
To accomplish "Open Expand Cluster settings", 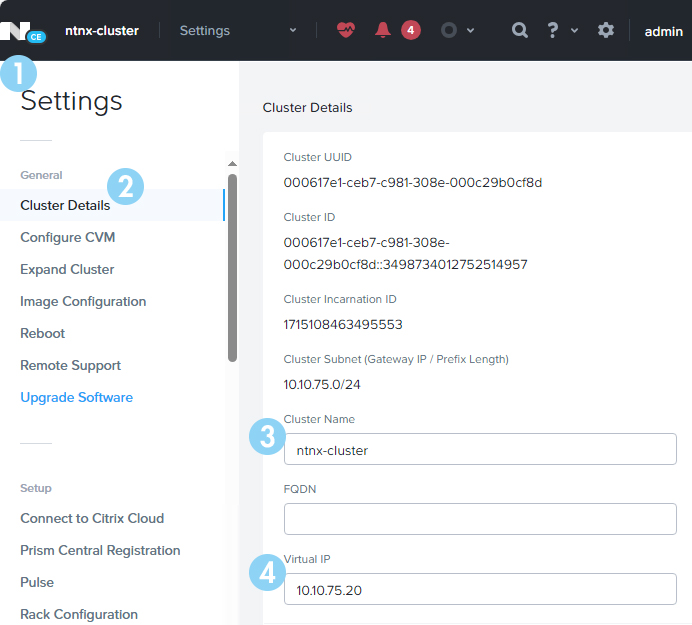I will (x=67, y=269).
